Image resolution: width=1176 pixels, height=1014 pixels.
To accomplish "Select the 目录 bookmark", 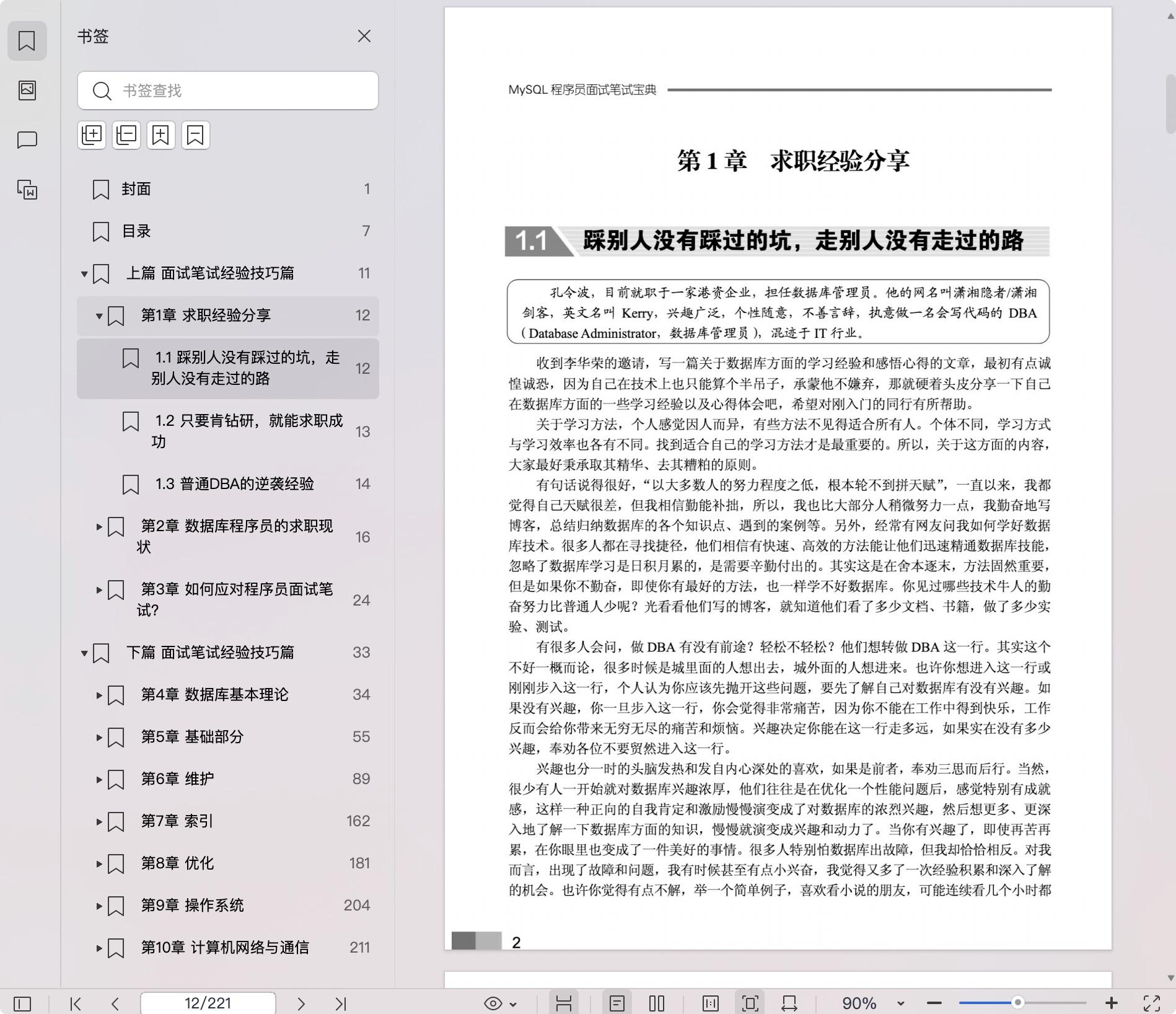I will [x=228, y=231].
